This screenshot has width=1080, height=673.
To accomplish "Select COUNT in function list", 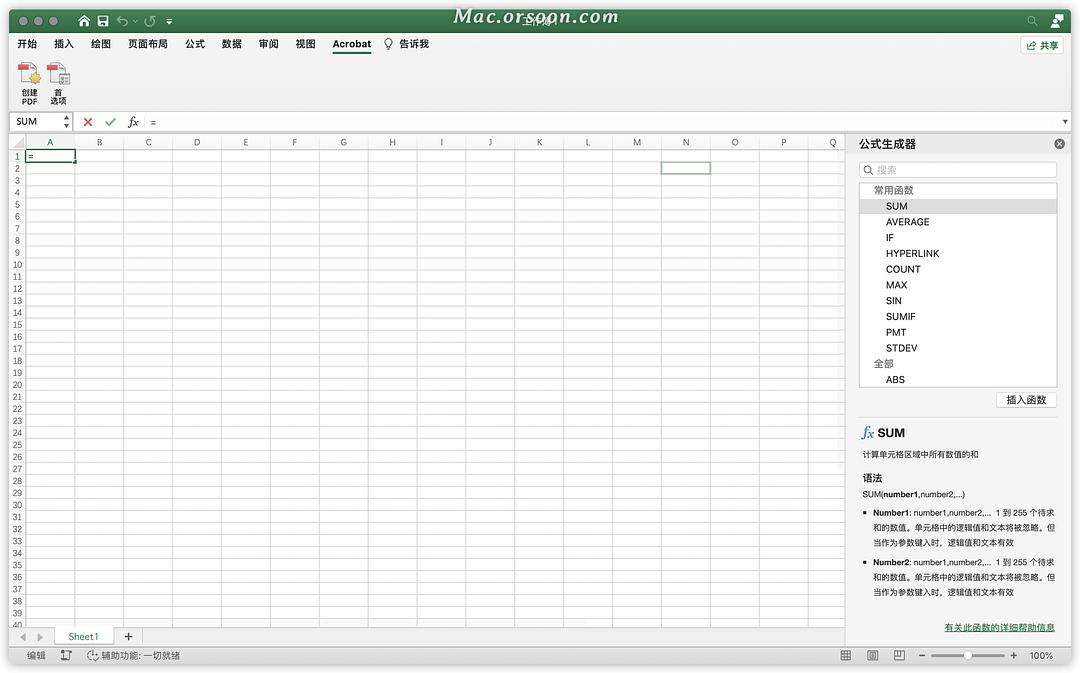I will pos(958,269).
